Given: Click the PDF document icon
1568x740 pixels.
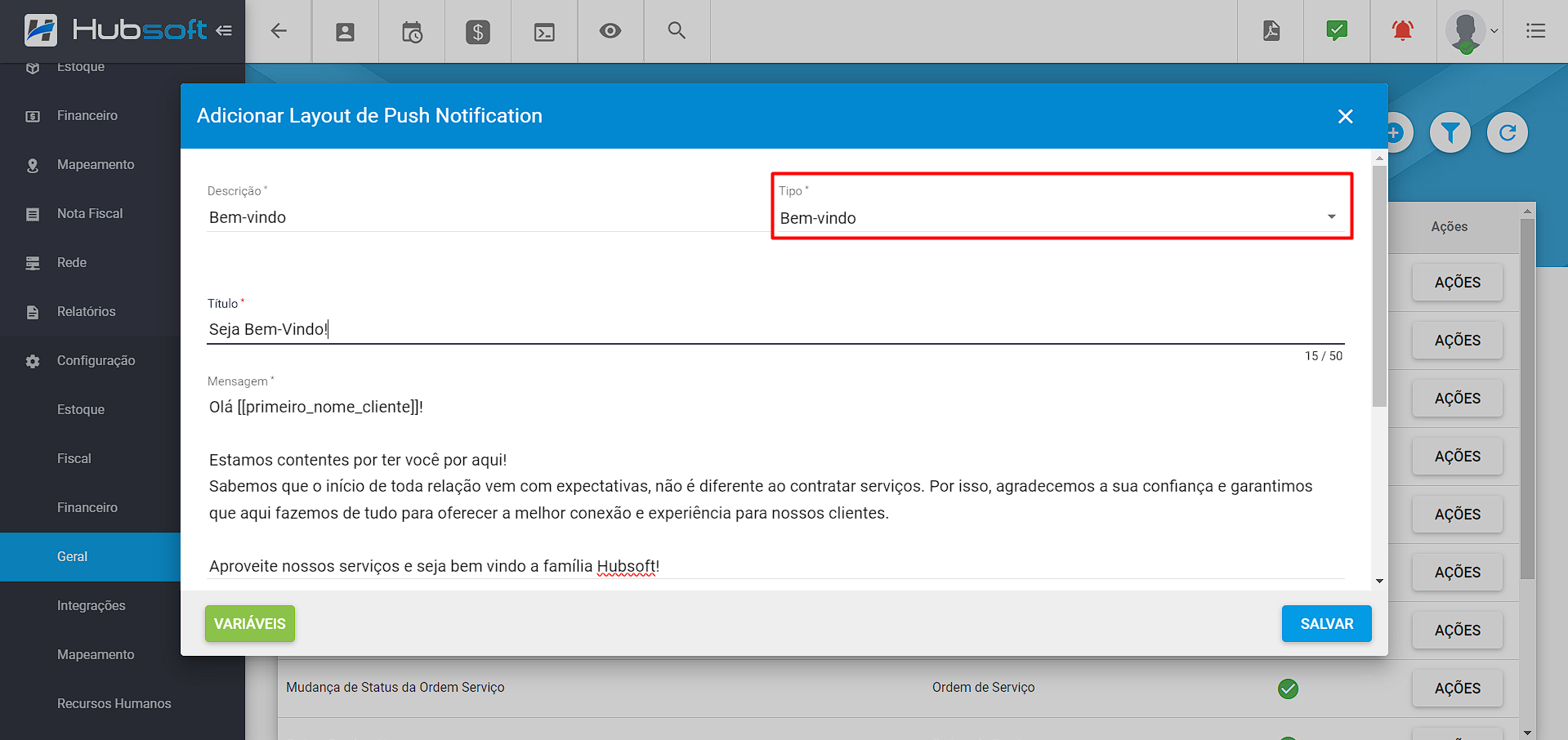Looking at the screenshot, I should pos(1271,31).
